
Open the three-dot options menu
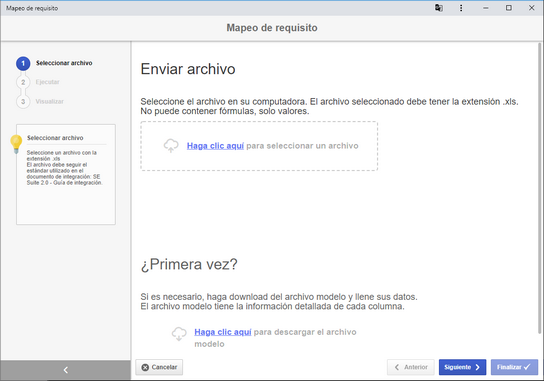[461, 8]
